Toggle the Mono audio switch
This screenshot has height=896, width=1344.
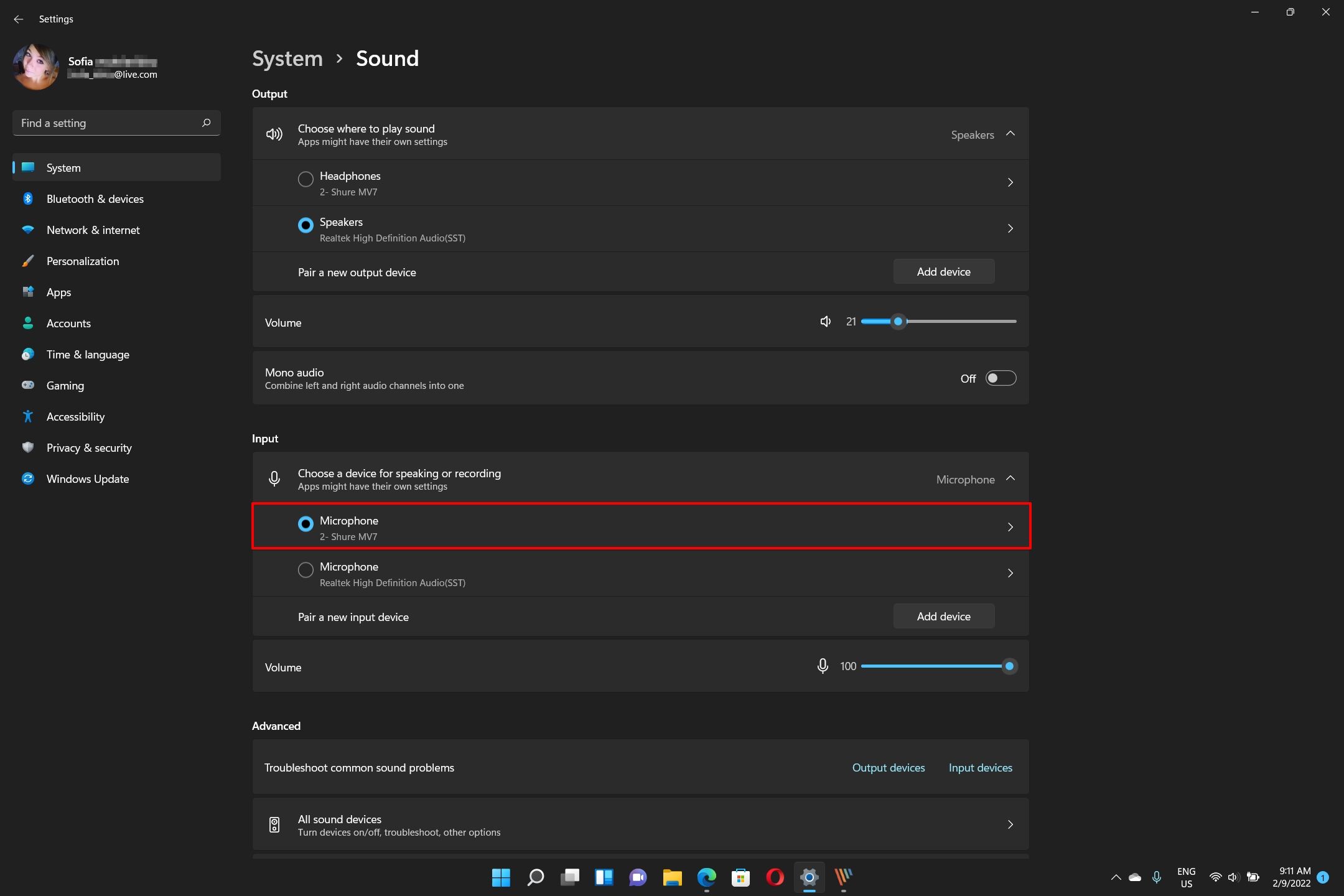[1001, 378]
